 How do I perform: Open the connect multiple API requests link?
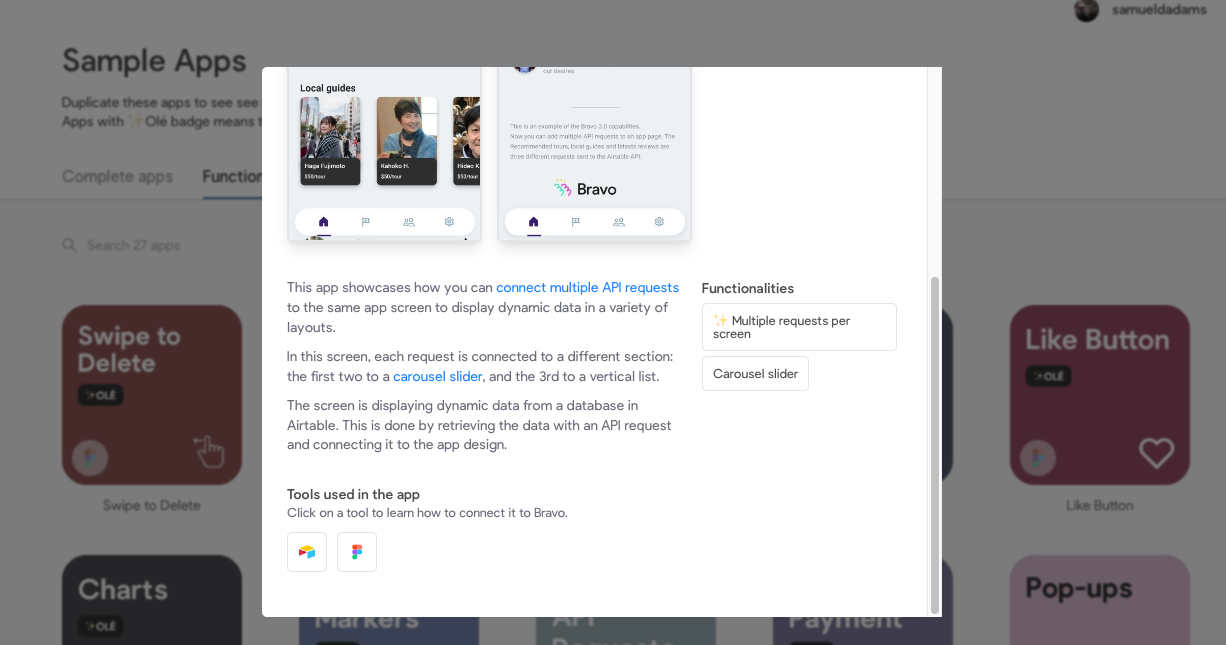click(x=588, y=287)
